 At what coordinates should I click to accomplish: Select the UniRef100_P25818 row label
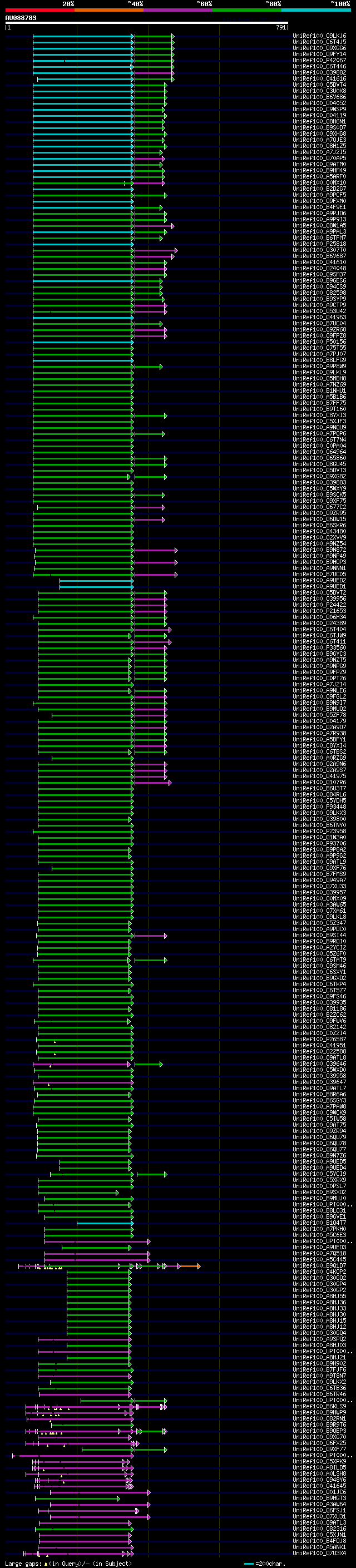[319, 244]
